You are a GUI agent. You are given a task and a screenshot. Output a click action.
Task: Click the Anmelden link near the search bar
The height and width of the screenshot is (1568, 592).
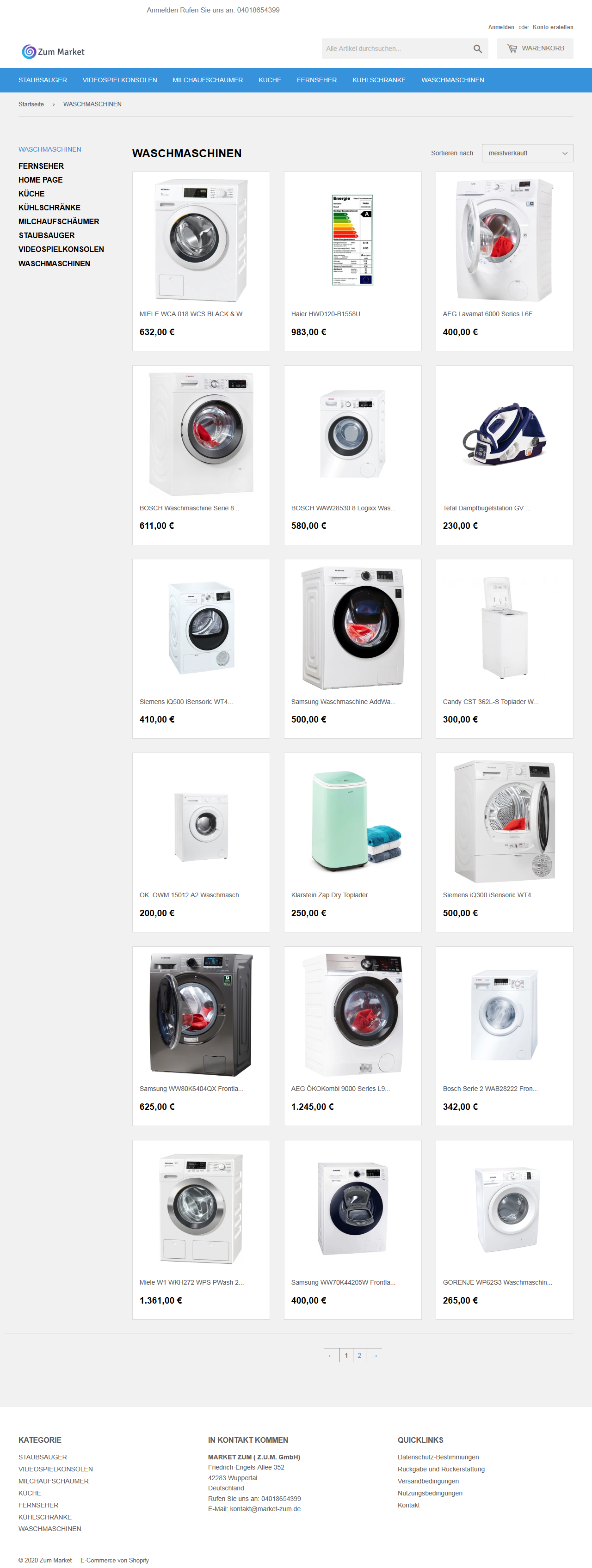tap(500, 27)
